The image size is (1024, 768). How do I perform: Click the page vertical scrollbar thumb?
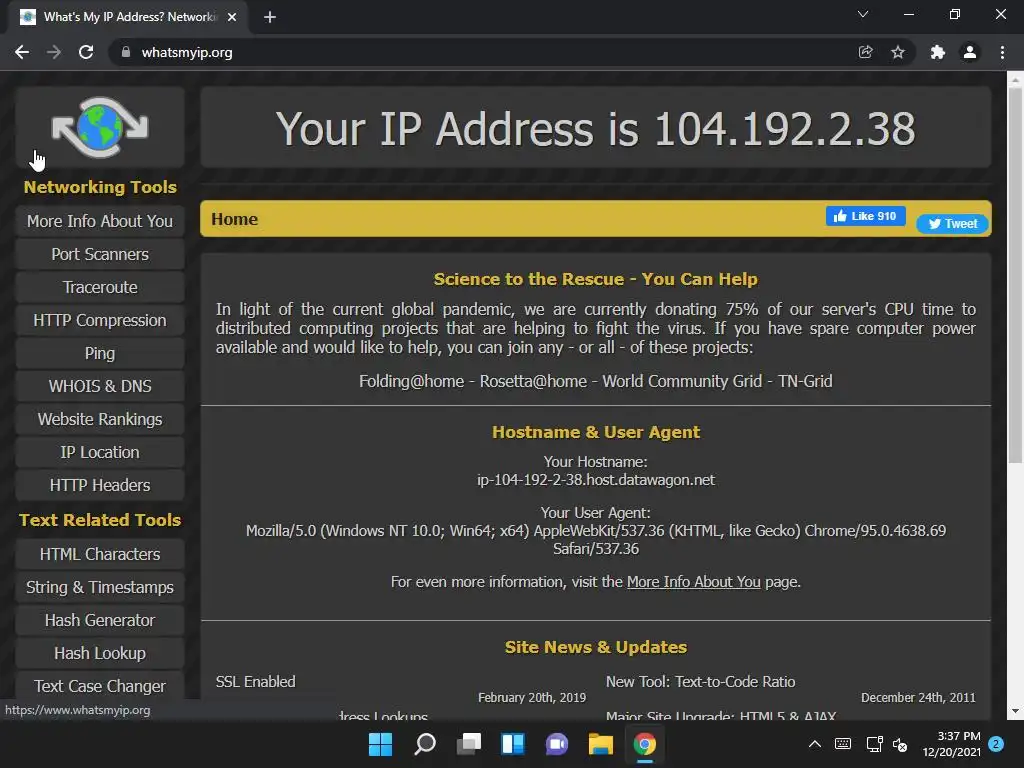[x=1015, y=274]
